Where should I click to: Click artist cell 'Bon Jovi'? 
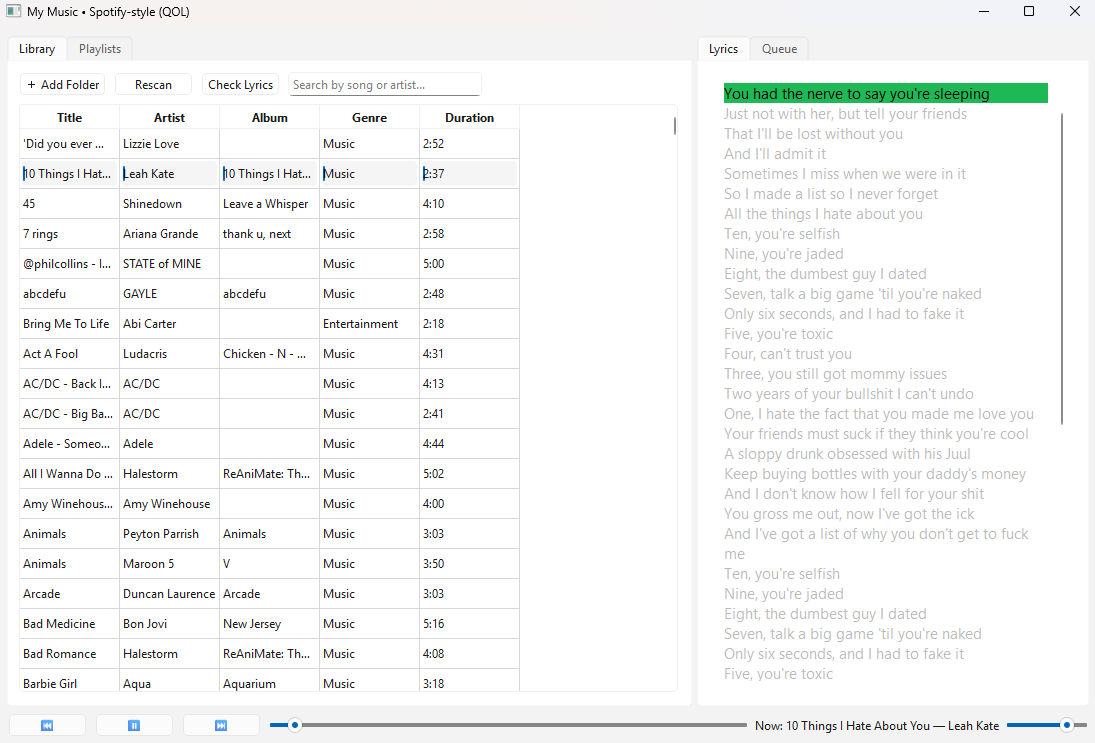(169, 624)
